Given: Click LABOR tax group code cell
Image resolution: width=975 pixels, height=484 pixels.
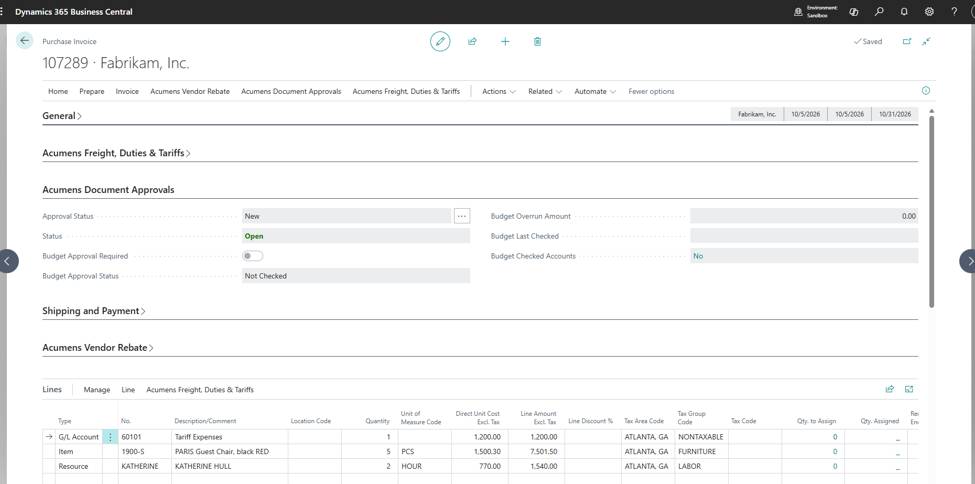Looking at the screenshot, I should coord(701,466).
